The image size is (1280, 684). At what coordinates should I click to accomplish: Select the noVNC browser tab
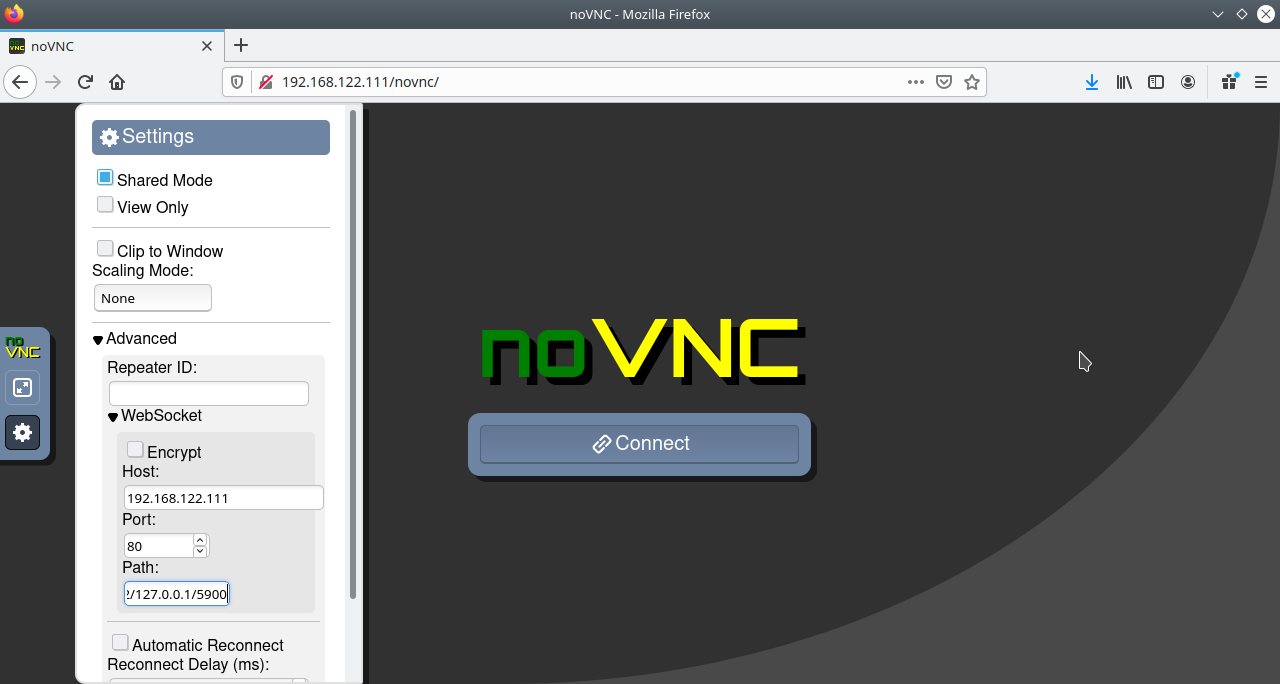coord(110,46)
